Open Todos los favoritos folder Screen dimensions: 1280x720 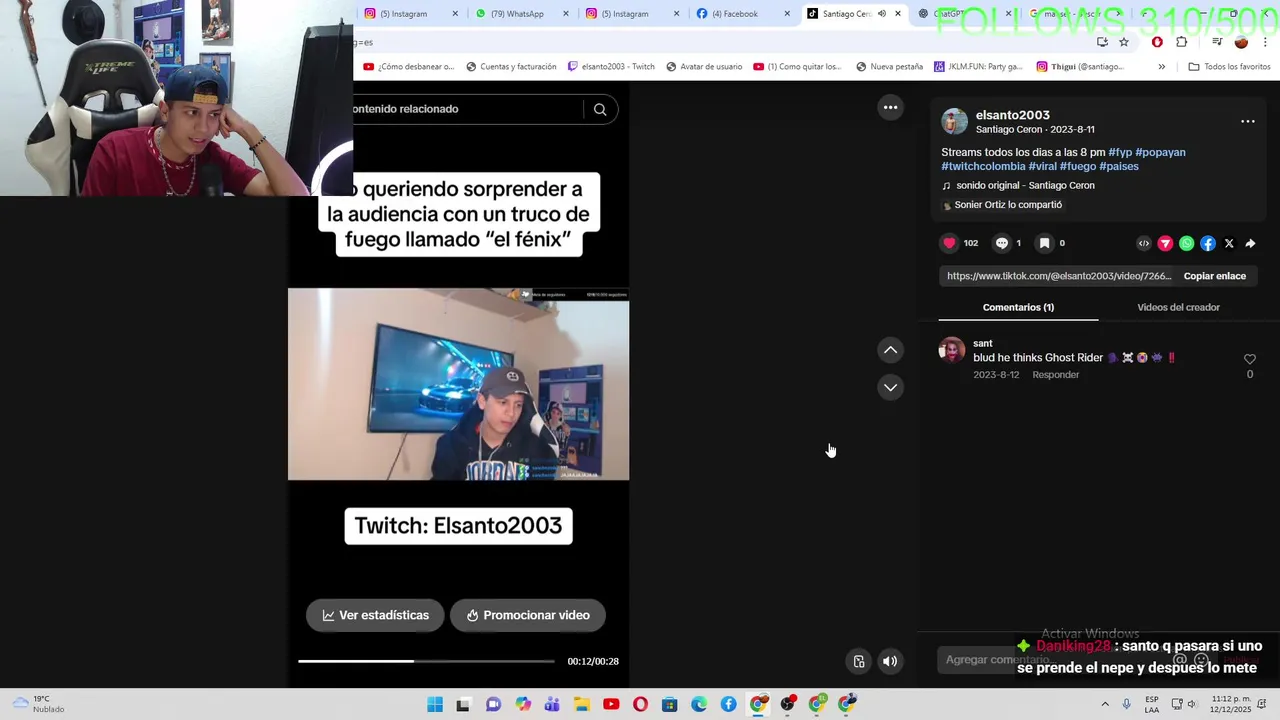coord(1229,67)
